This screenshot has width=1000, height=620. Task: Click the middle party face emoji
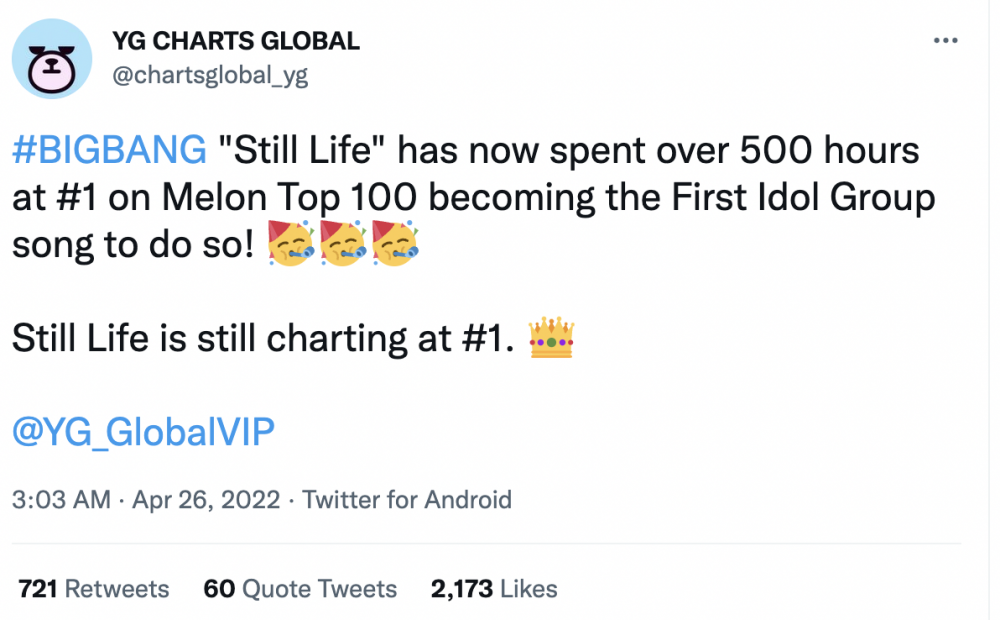point(343,246)
